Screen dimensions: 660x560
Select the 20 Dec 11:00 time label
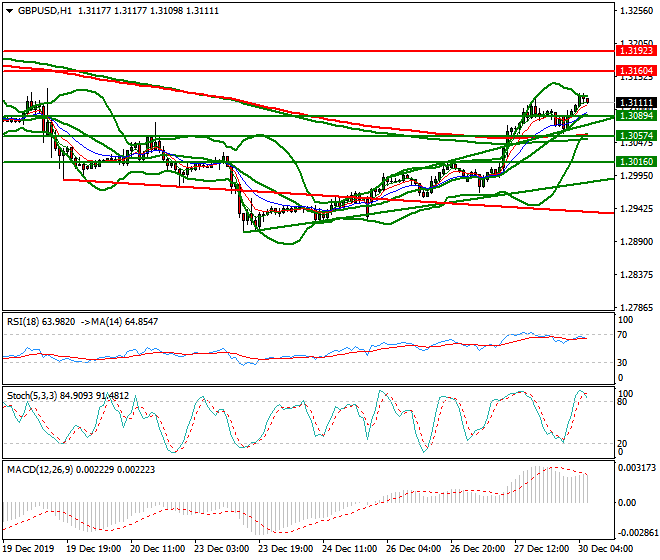point(157,549)
